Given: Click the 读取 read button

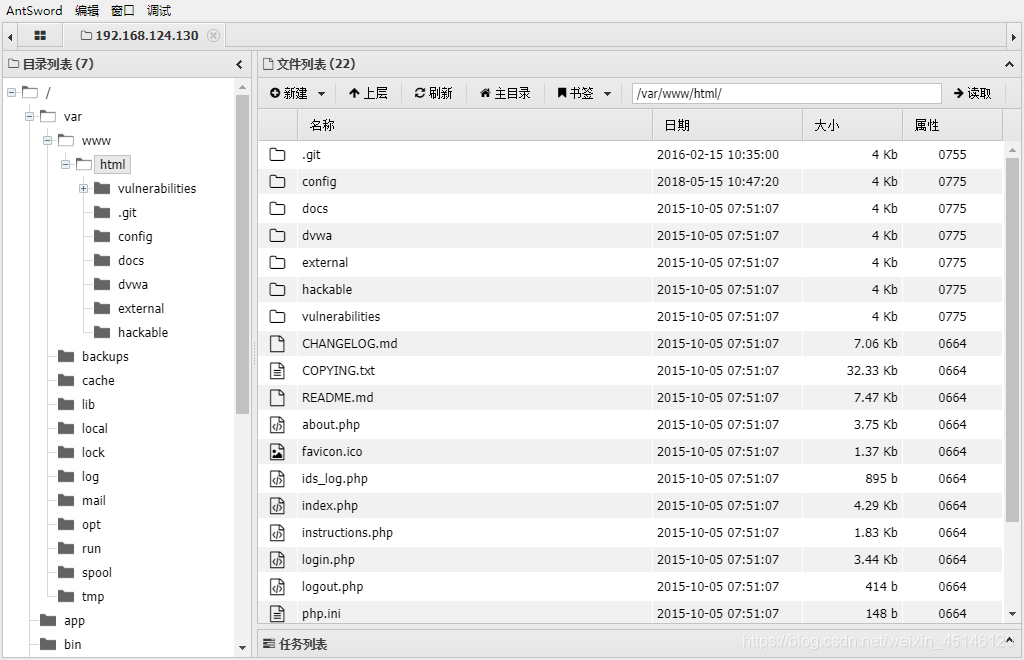Looking at the screenshot, I should (972, 93).
